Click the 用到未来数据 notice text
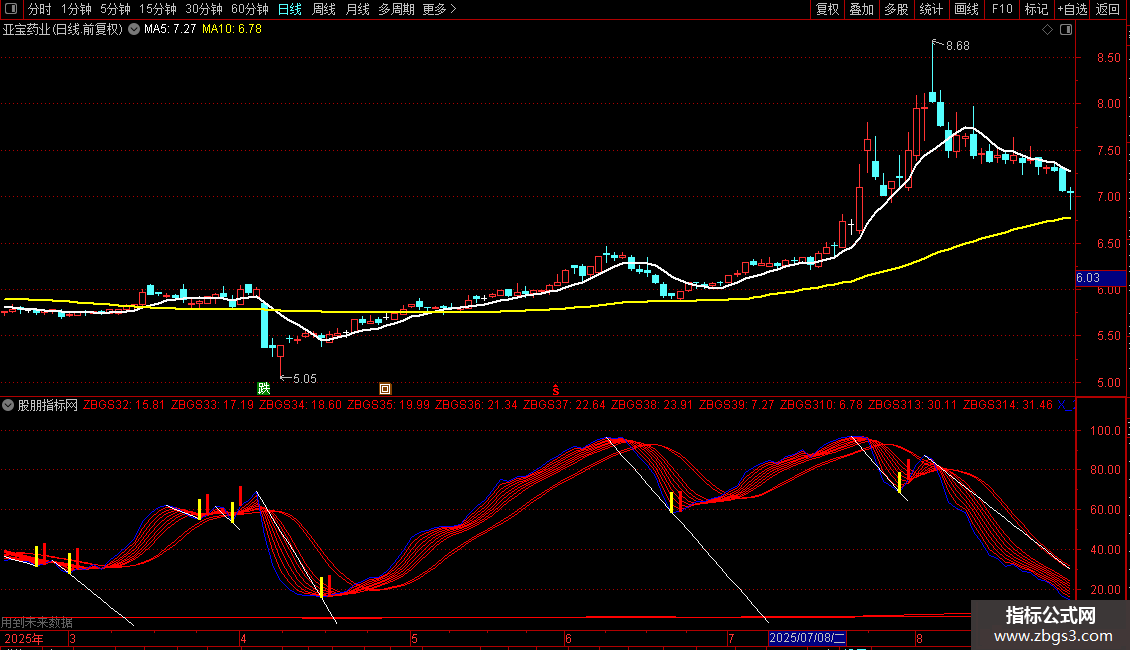 click(37, 623)
